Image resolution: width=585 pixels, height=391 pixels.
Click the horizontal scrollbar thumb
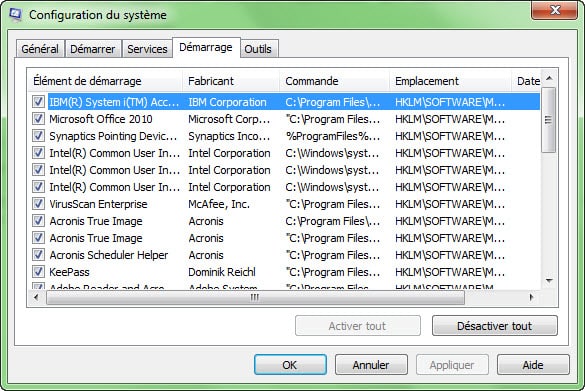(255, 297)
